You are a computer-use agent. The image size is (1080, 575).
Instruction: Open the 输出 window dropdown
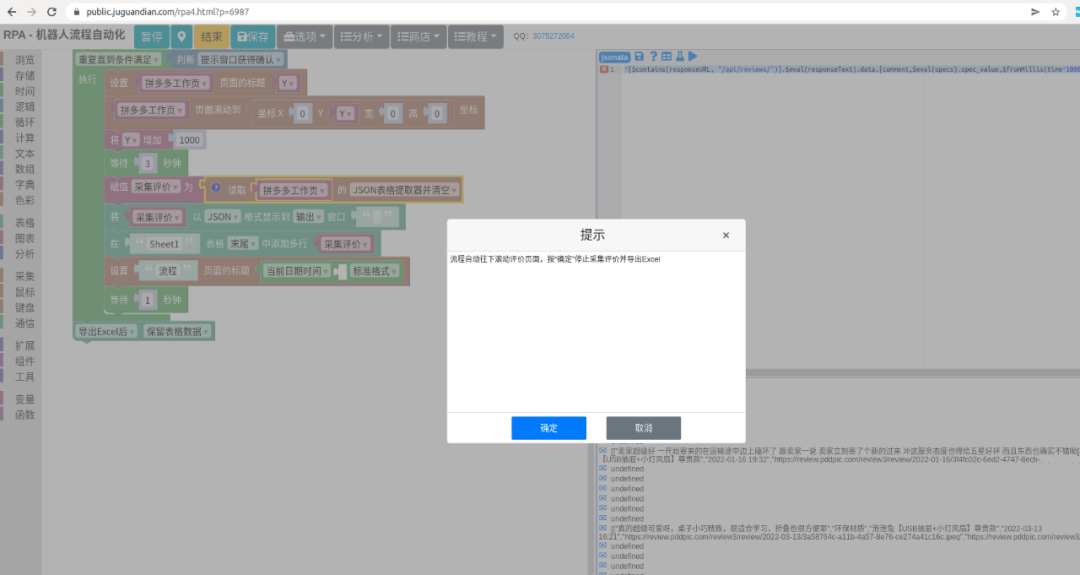(x=309, y=217)
